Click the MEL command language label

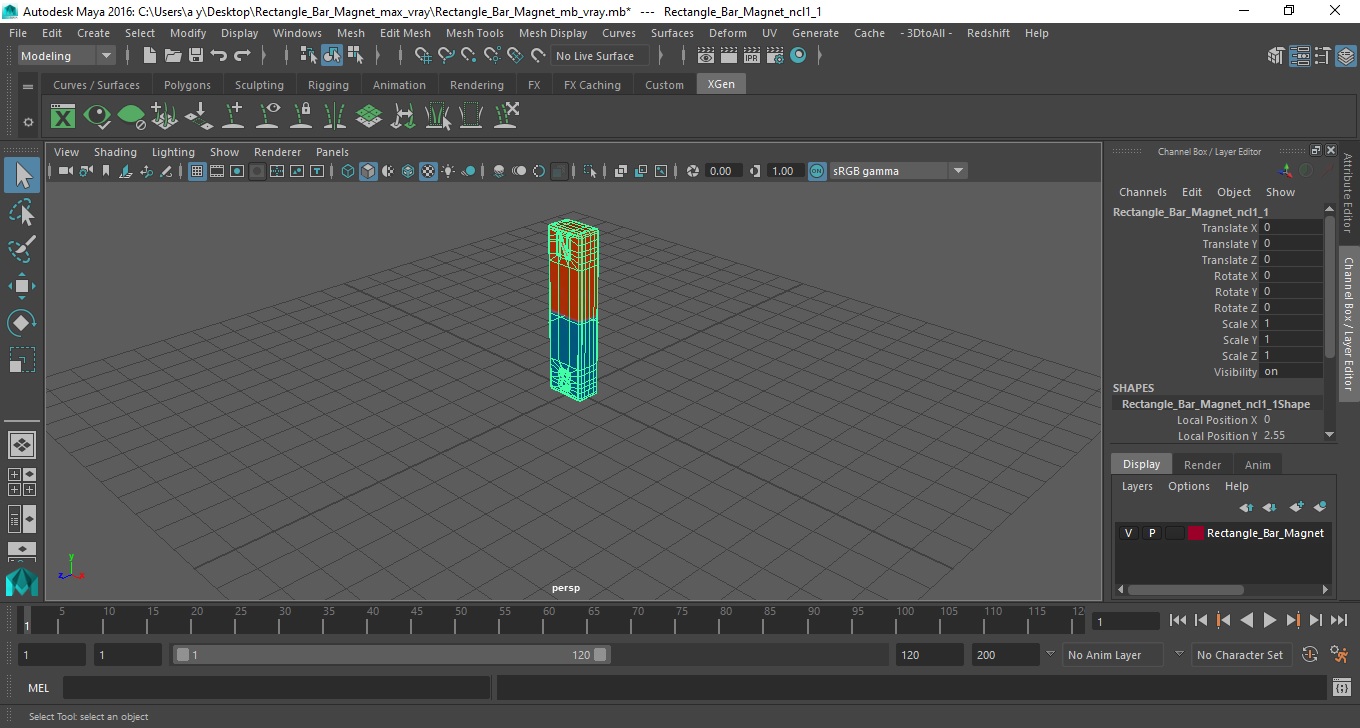[38, 688]
